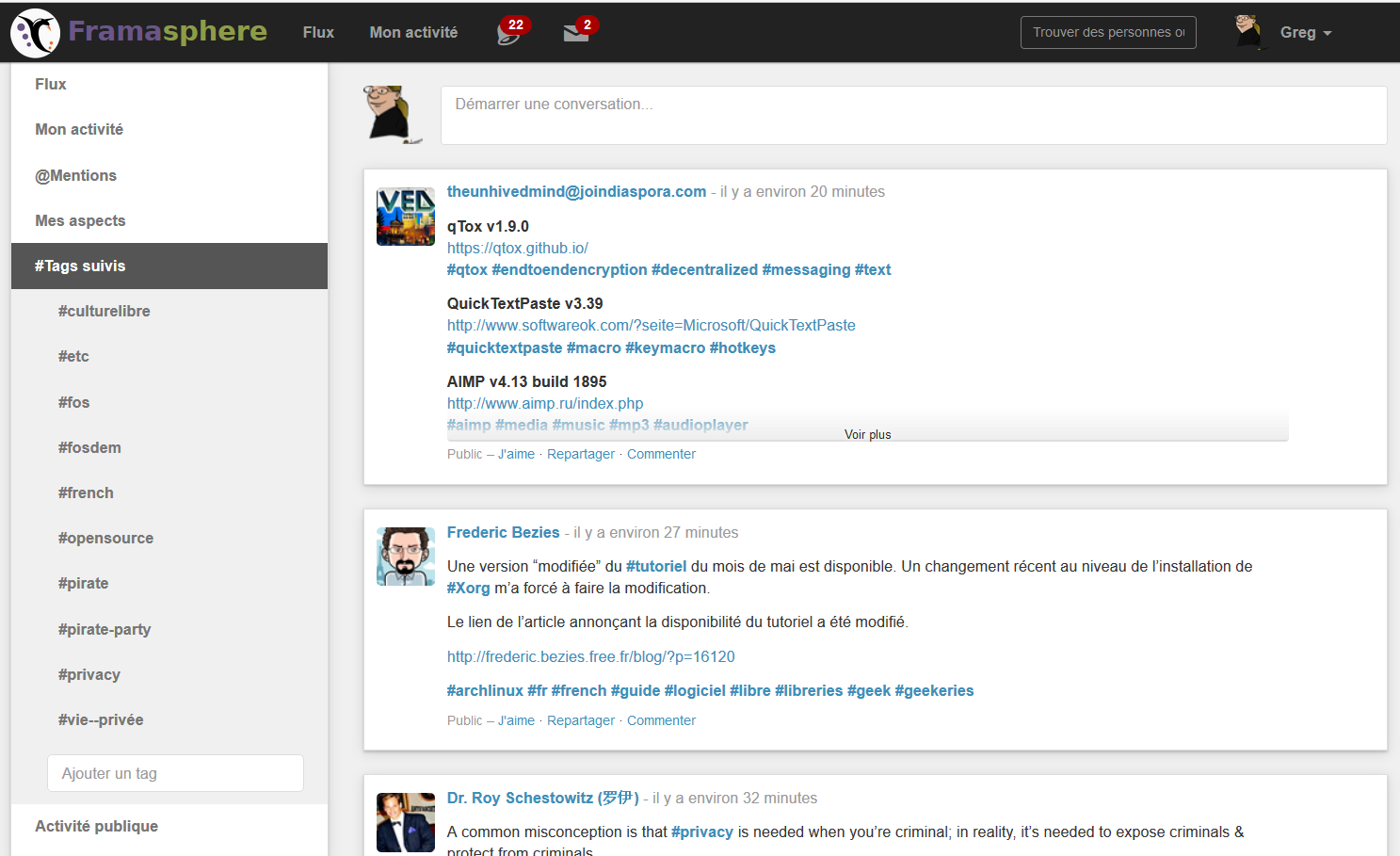The height and width of the screenshot is (856, 1400).
Task: Click the #hotkeys hashtag
Action: point(743,347)
